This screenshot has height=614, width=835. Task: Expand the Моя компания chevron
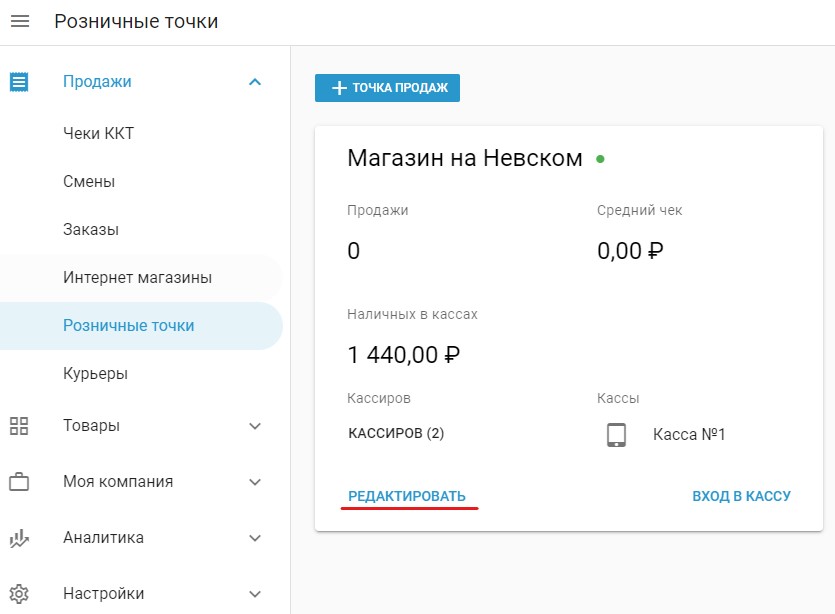255,482
